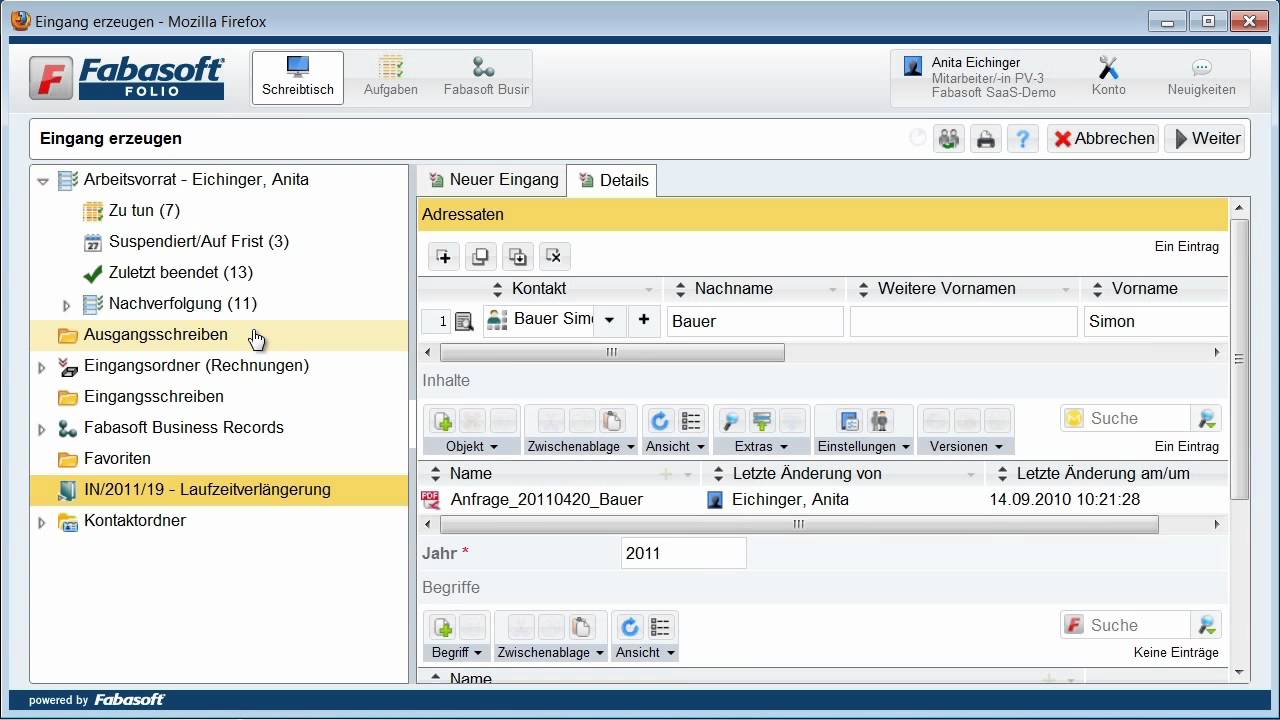Click the duplicate entry icon in Adressaten
This screenshot has height=720, width=1280.
(481, 257)
